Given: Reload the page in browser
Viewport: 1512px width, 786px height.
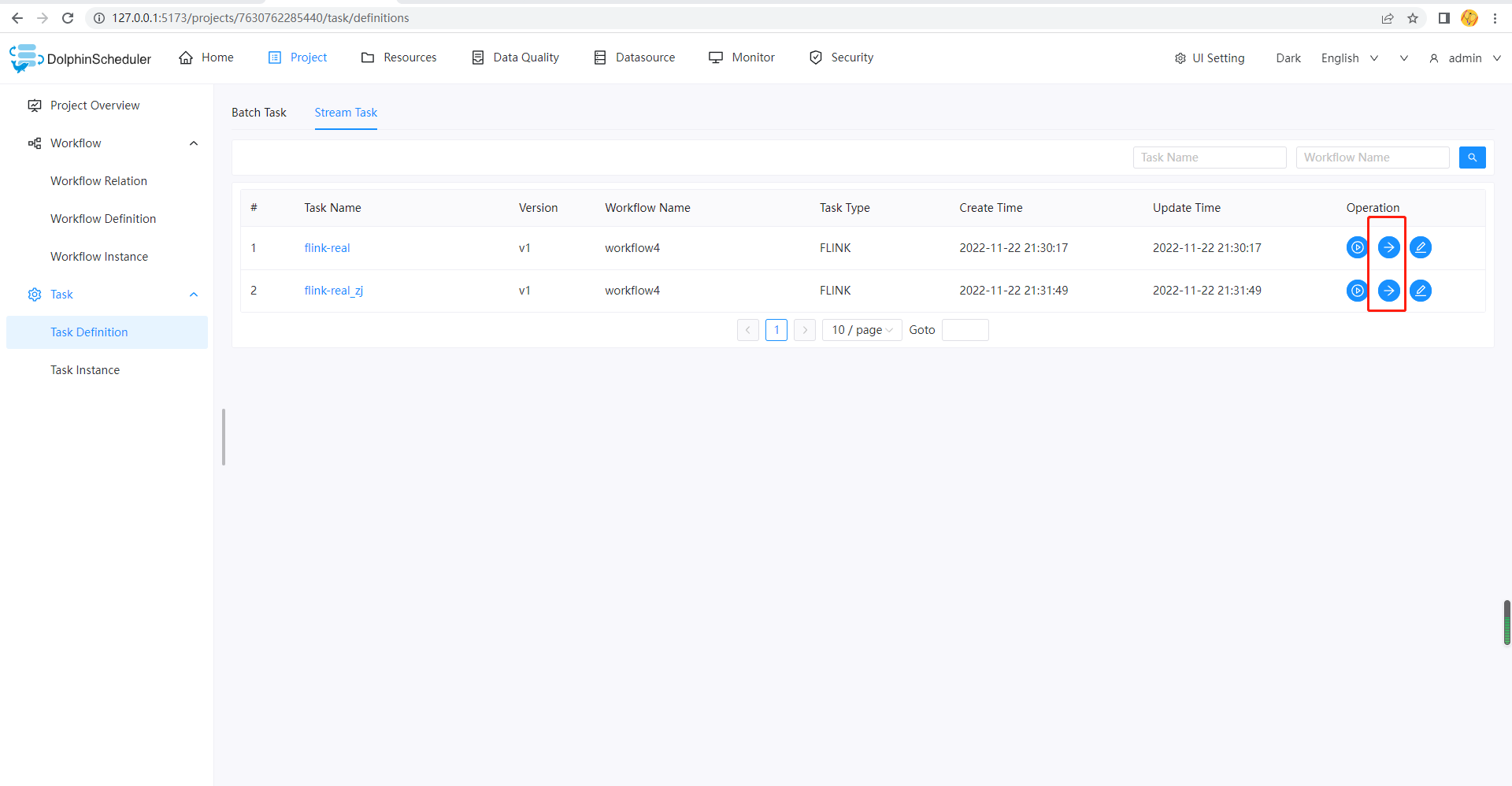Looking at the screenshot, I should [68, 18].
